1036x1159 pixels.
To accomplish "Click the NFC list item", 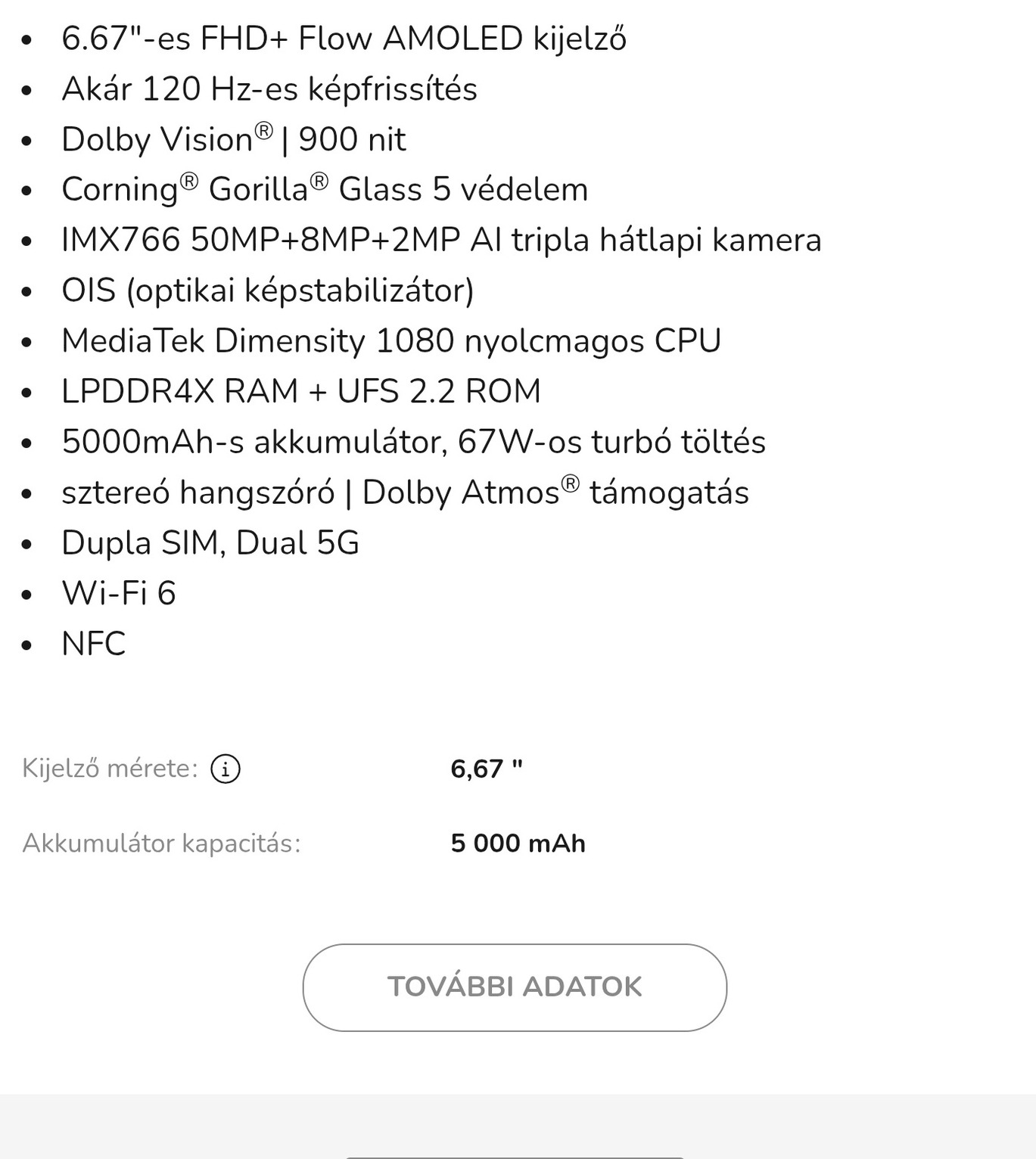I will (x=94, y=644).
